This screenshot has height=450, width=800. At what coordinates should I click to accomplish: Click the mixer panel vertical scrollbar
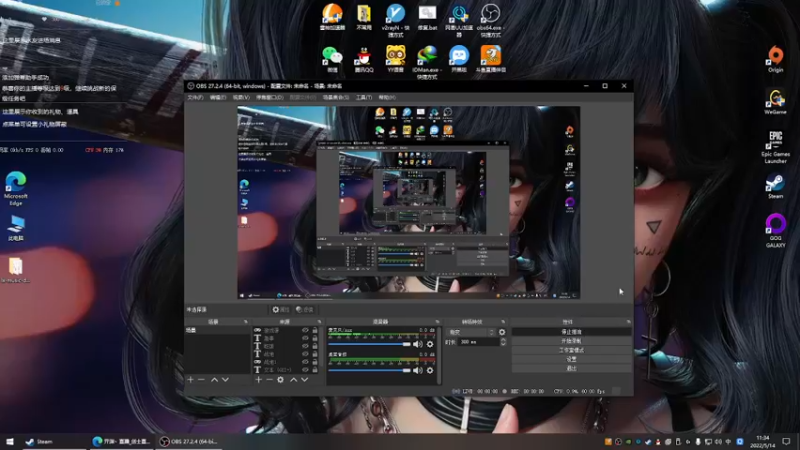click(439, 356)
